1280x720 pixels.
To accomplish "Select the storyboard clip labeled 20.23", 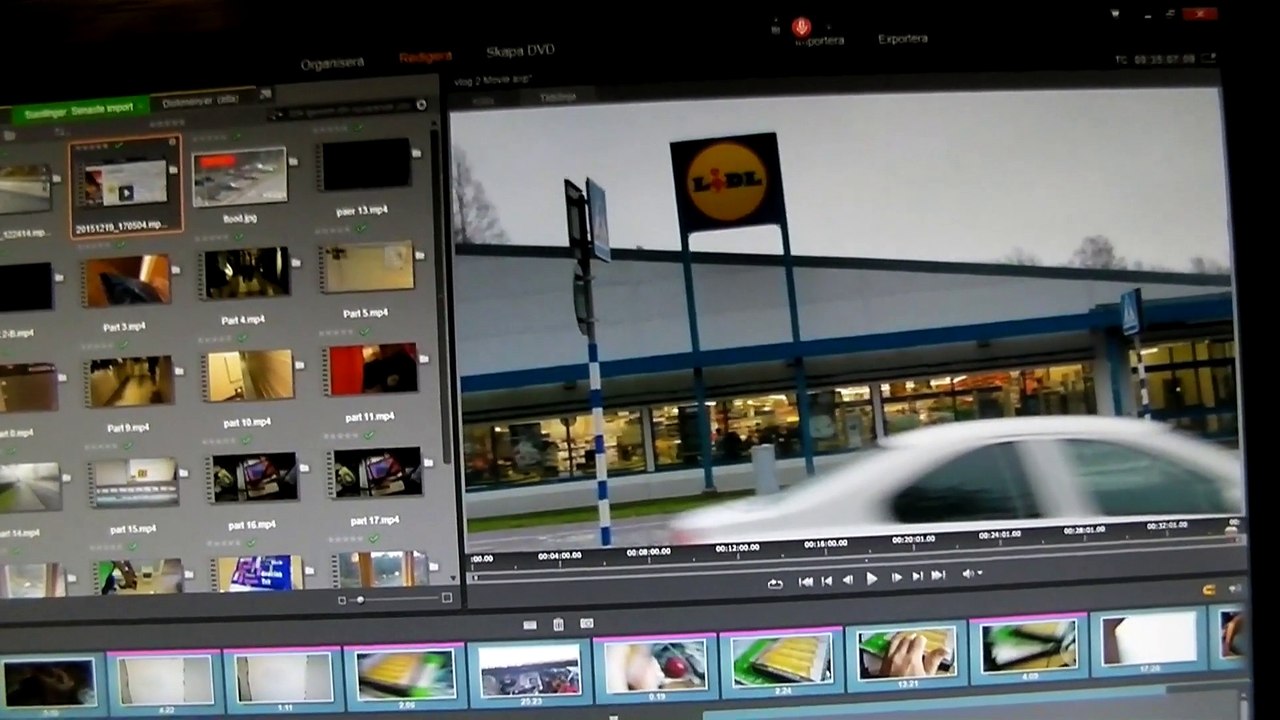I will tap(530, 672).
